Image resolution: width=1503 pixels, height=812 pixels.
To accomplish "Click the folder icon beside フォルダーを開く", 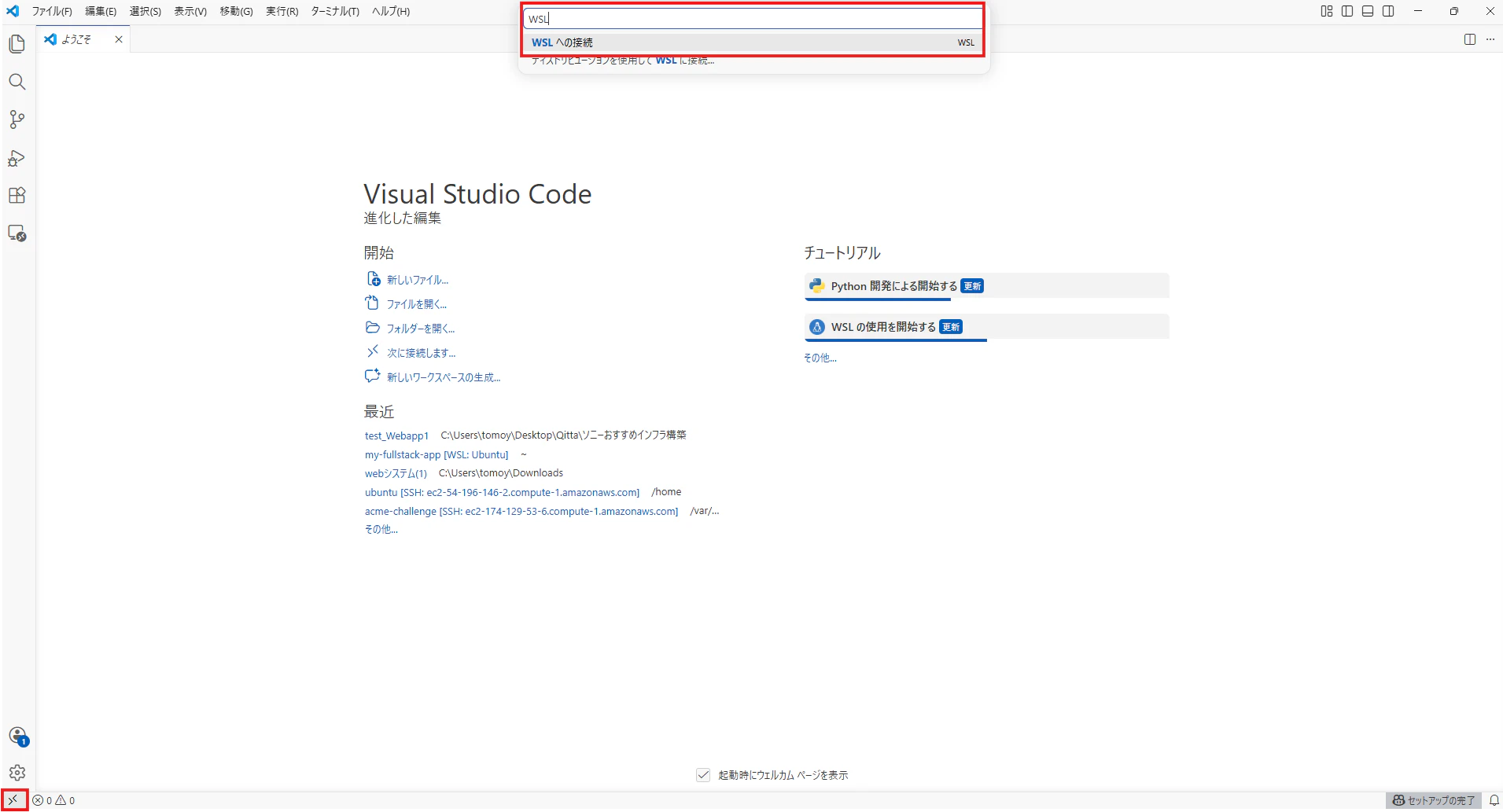I will click(373, 328).
